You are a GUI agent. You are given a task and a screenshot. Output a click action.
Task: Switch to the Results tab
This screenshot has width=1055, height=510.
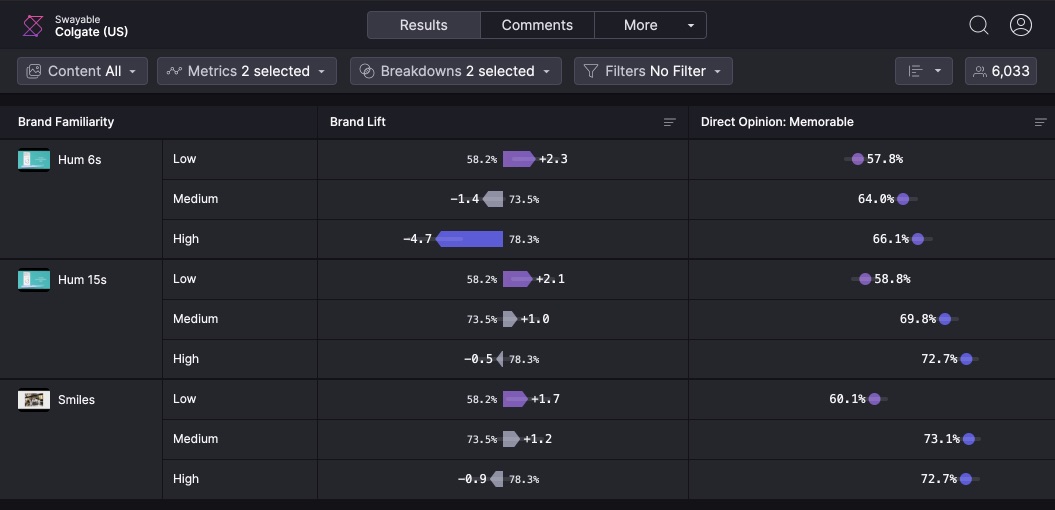423,25
